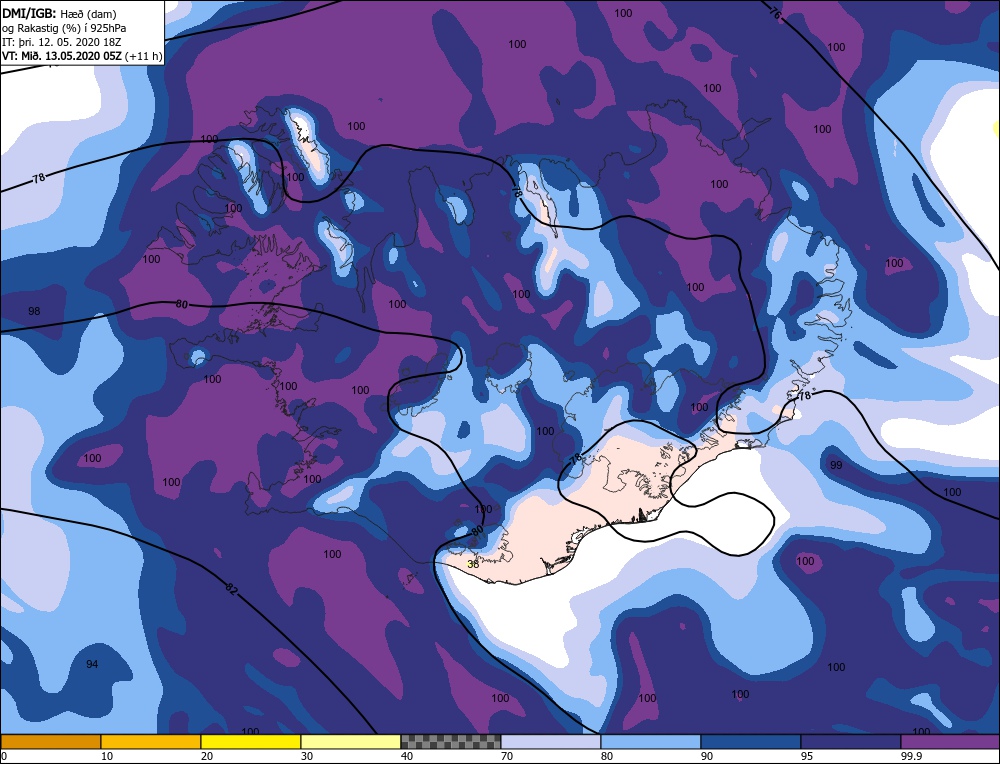Viewport: 1000px width, 764px height.
Task: Click the 'og Rakastig (%) í 925hPa' line
Action: pos(64,28)
